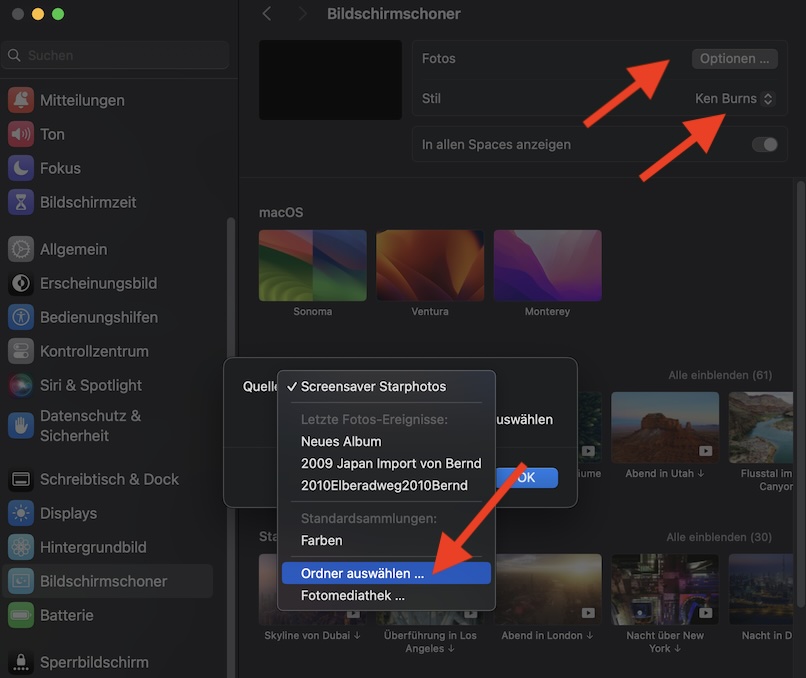The image size is (806, 678).
Task: Go back using the left chevron arrow
Action: (x=266, y=14)
